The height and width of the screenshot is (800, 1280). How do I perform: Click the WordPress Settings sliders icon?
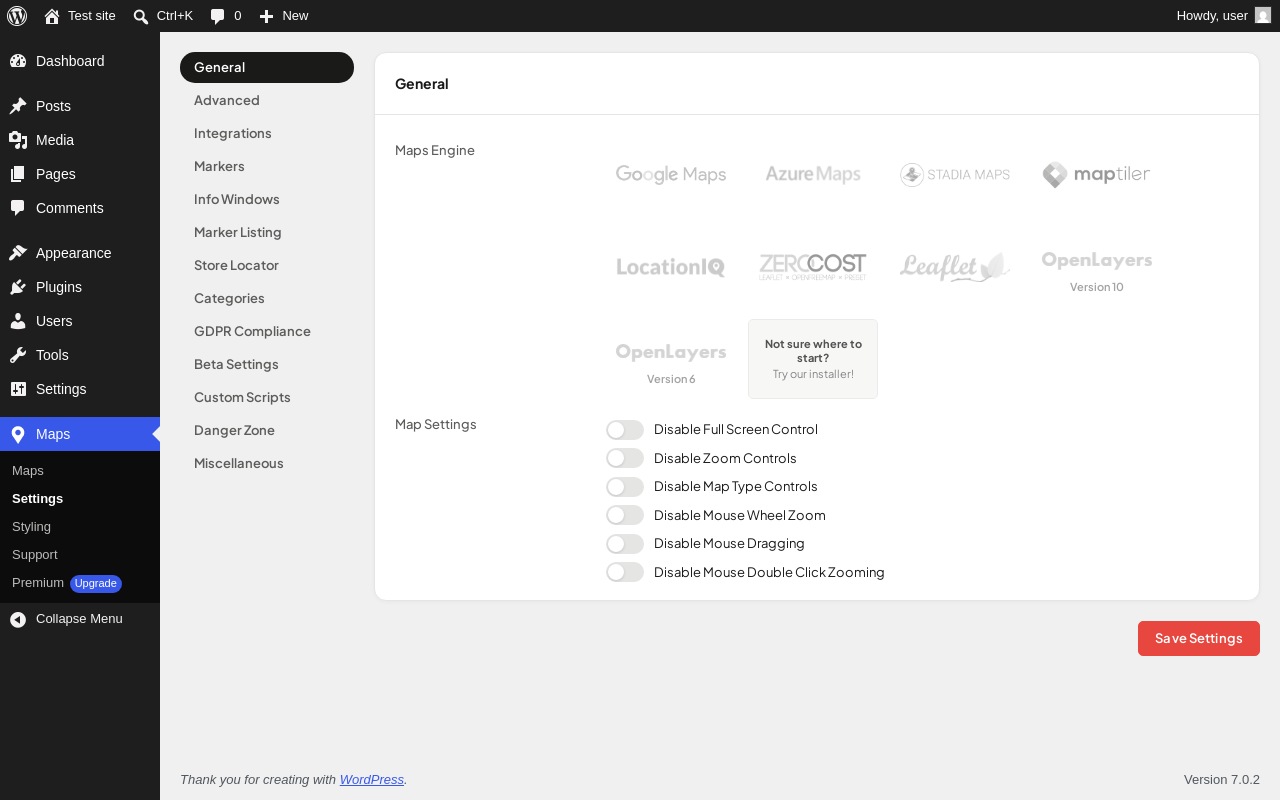[x=18, y=389]
